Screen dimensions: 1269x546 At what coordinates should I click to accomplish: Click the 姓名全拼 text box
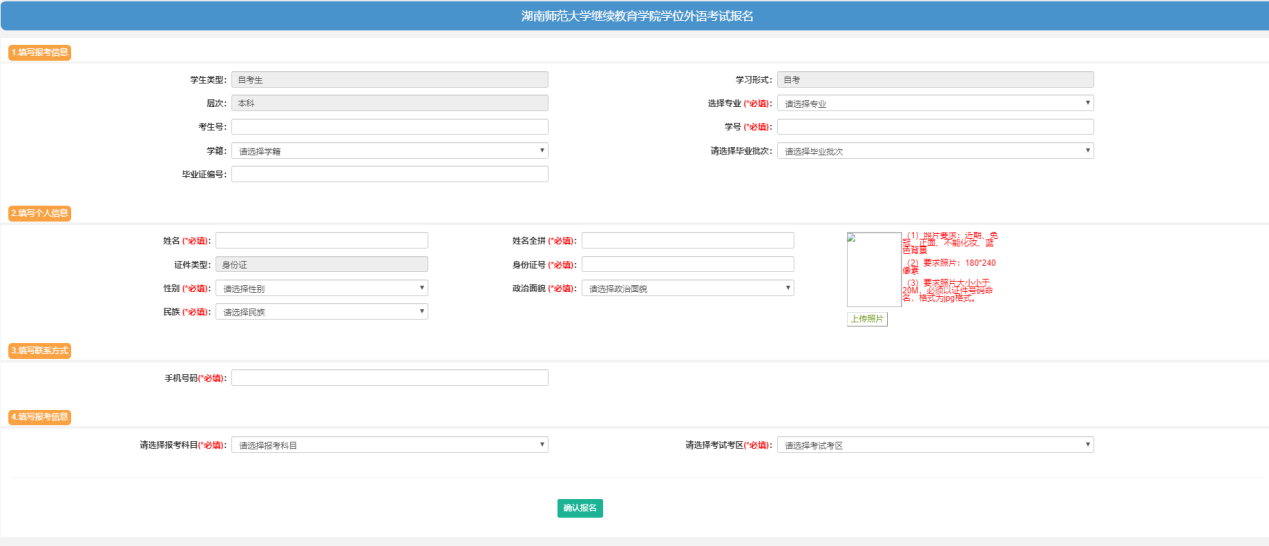click(687, 240)
